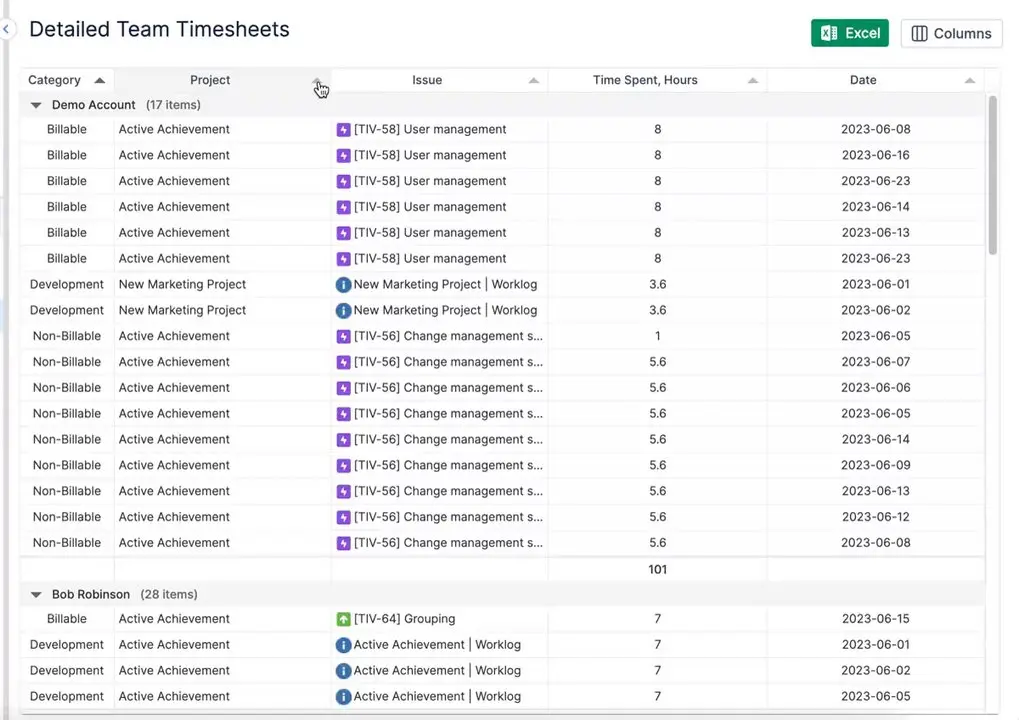The width and height of the screenshot is (1019, 720).
Task: Open the Columns configuration button
Action: point(950,32)
